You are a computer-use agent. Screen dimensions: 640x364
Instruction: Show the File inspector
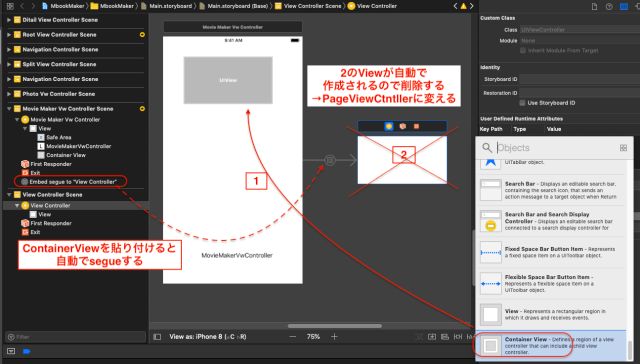click(594, 7)
